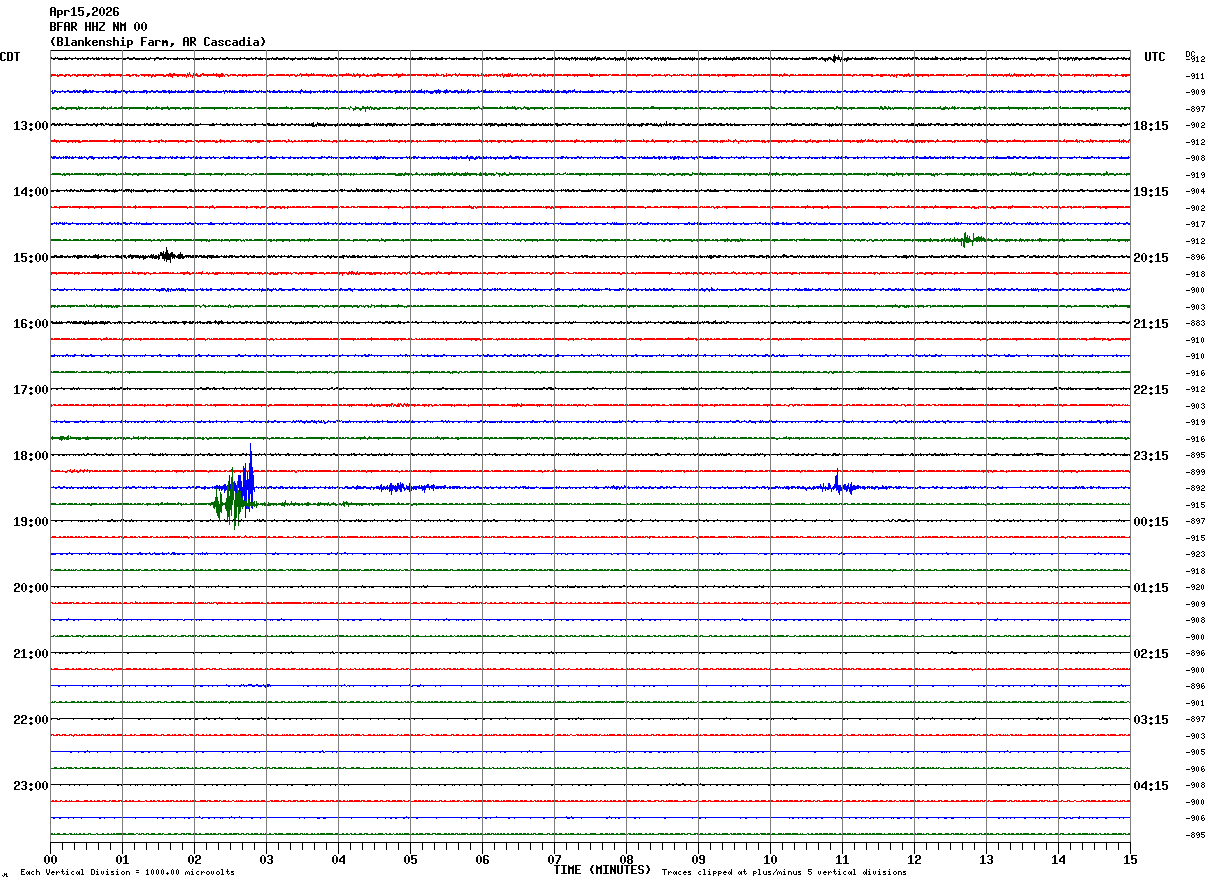Select the 00:15 UTC time label
1210x886 pixels.
(1150, 522)
